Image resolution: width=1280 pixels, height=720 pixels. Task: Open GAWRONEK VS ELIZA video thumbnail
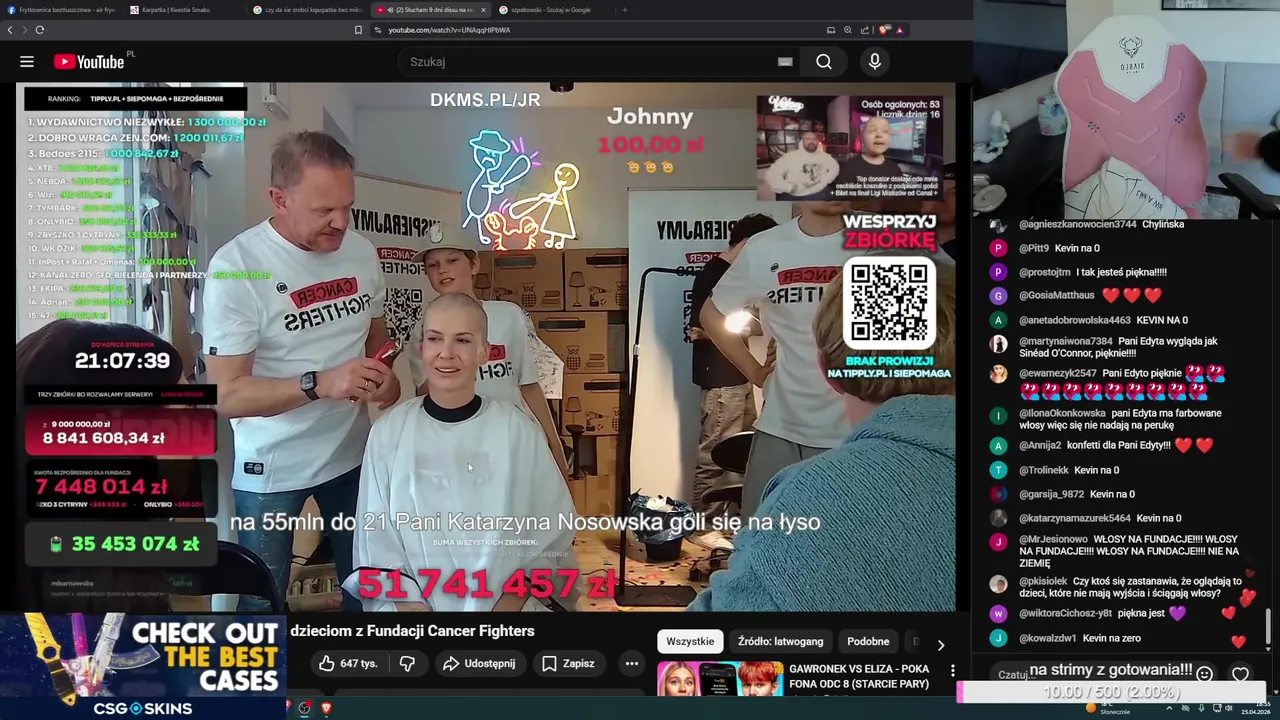pos(720,679)
